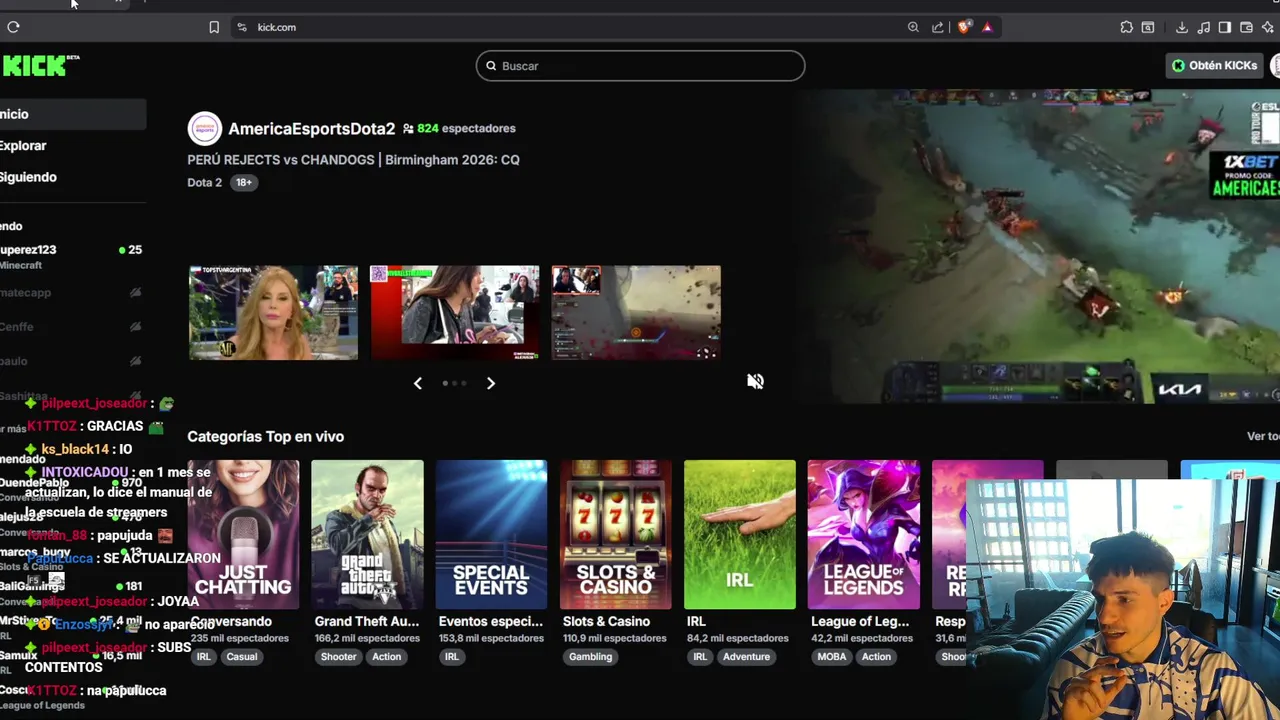Open the AmericaEsportsDota2 channel name link
This screenshot has height=720, width=1280.
(x=312, y=129)
